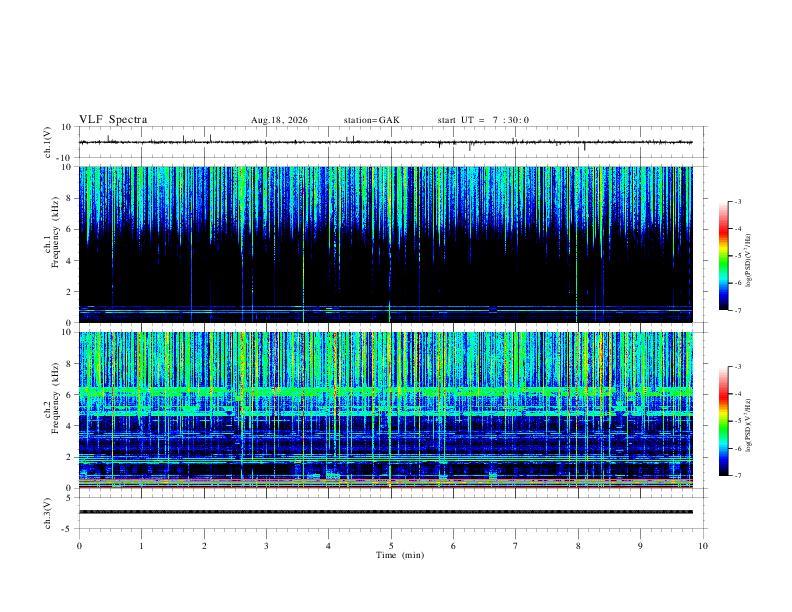Click the ch.3 voltage trace band
This screenshot has height=612, width=792.
385,512
